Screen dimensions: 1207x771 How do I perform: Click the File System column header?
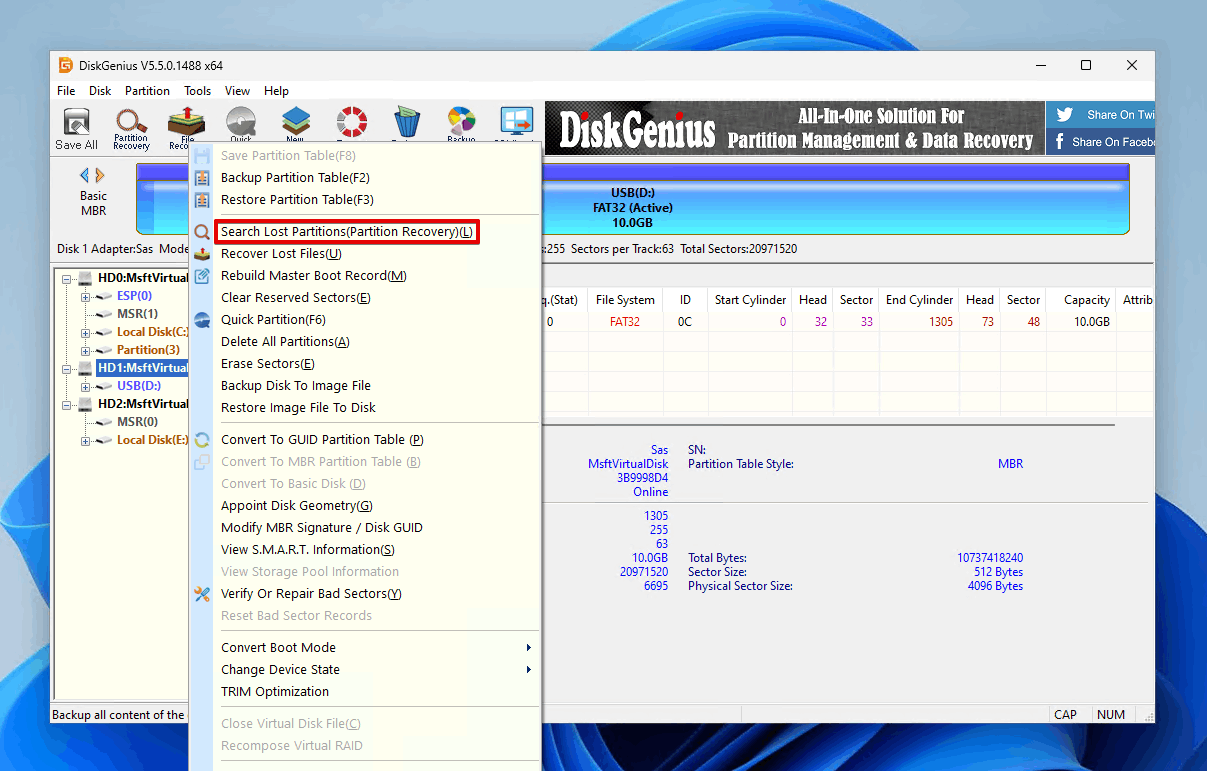tap(625, 300)
